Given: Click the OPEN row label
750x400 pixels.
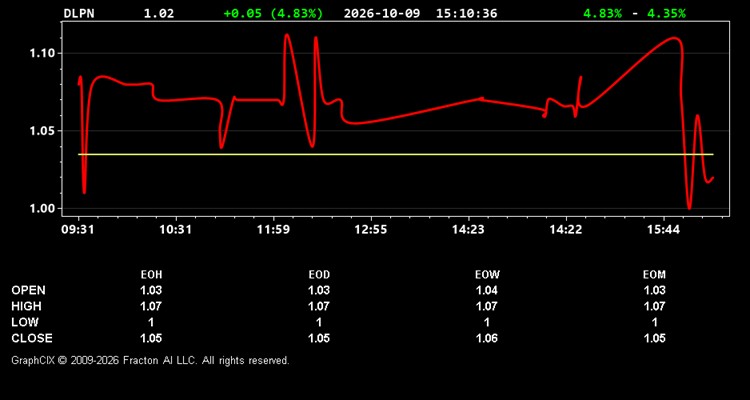Looking at the screenshot, I should [x=29, y=290].
